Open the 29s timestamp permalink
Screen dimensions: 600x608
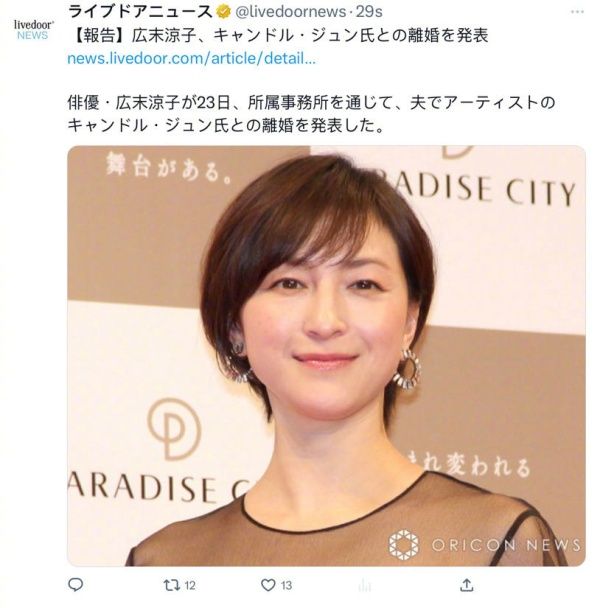point(369,12)
